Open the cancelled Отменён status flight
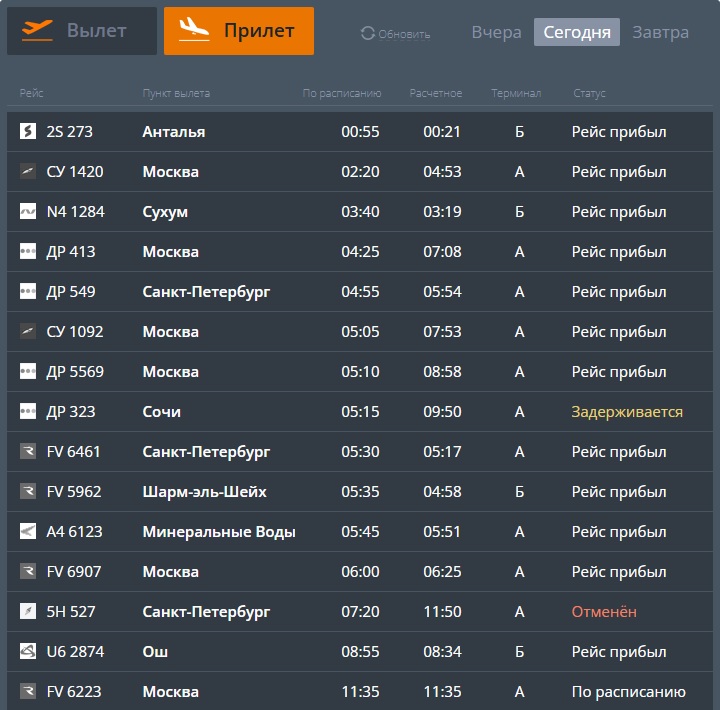720x710 pixels. coord(360,612)
